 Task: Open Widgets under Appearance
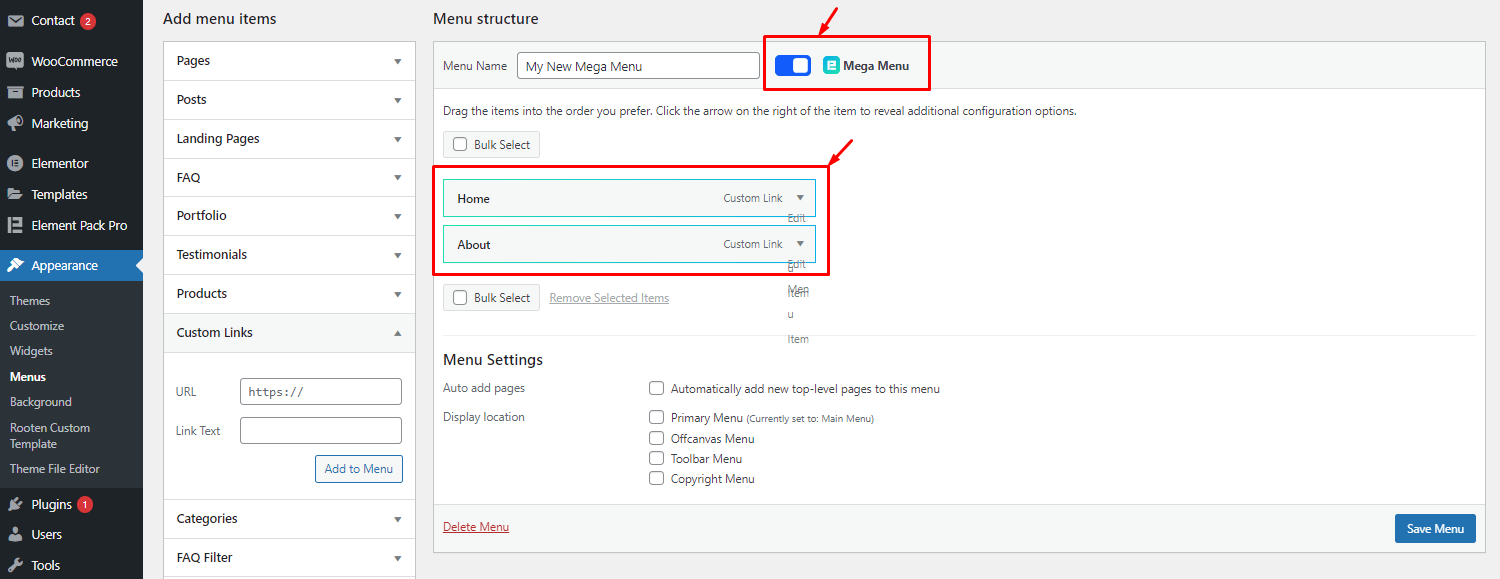coord(31,351)
